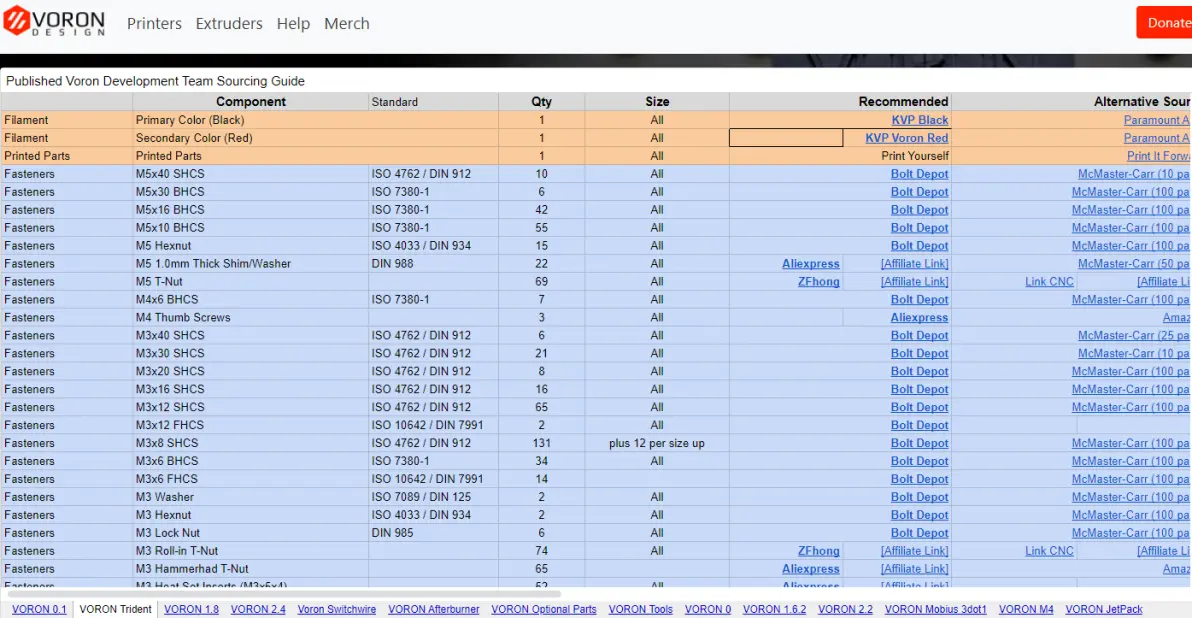Select the 'Secondary Color (Red)' cell
The image size is (1192, 618).
[251, 138]
